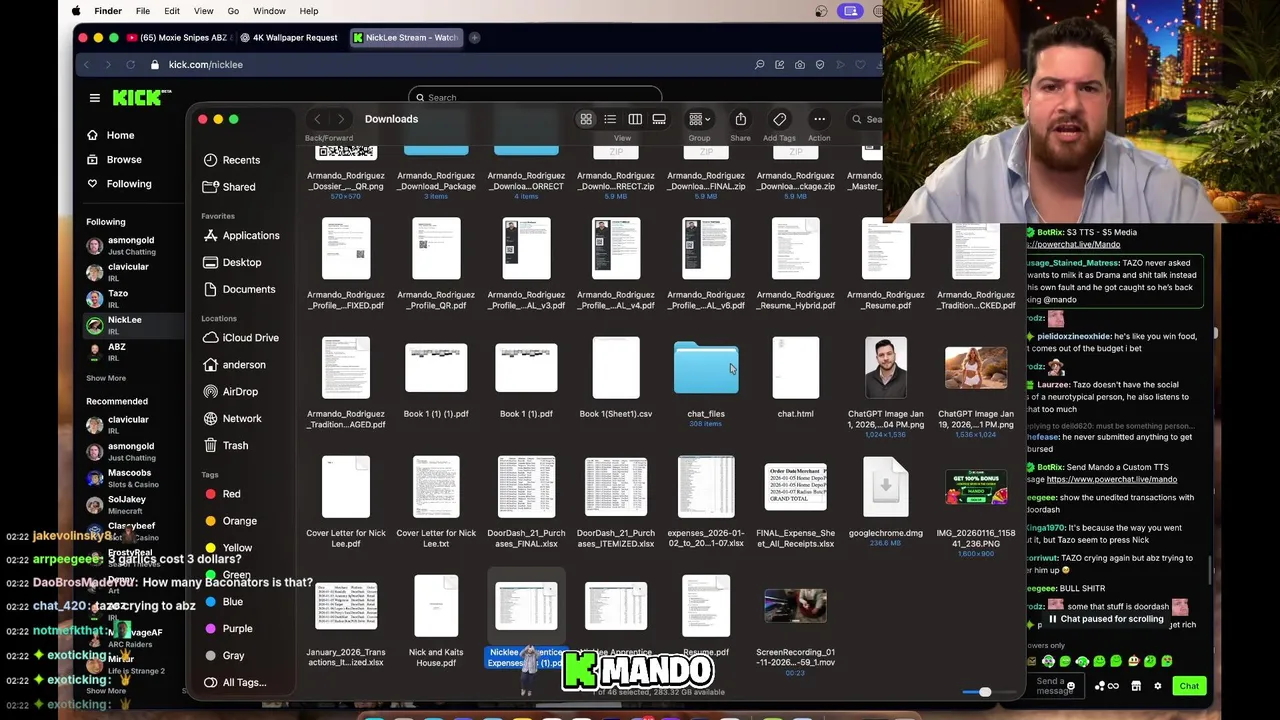The height and width of the screenshot is (720, 1280).
Task: Open the Apple menu
Action: [x=76, y=11]
